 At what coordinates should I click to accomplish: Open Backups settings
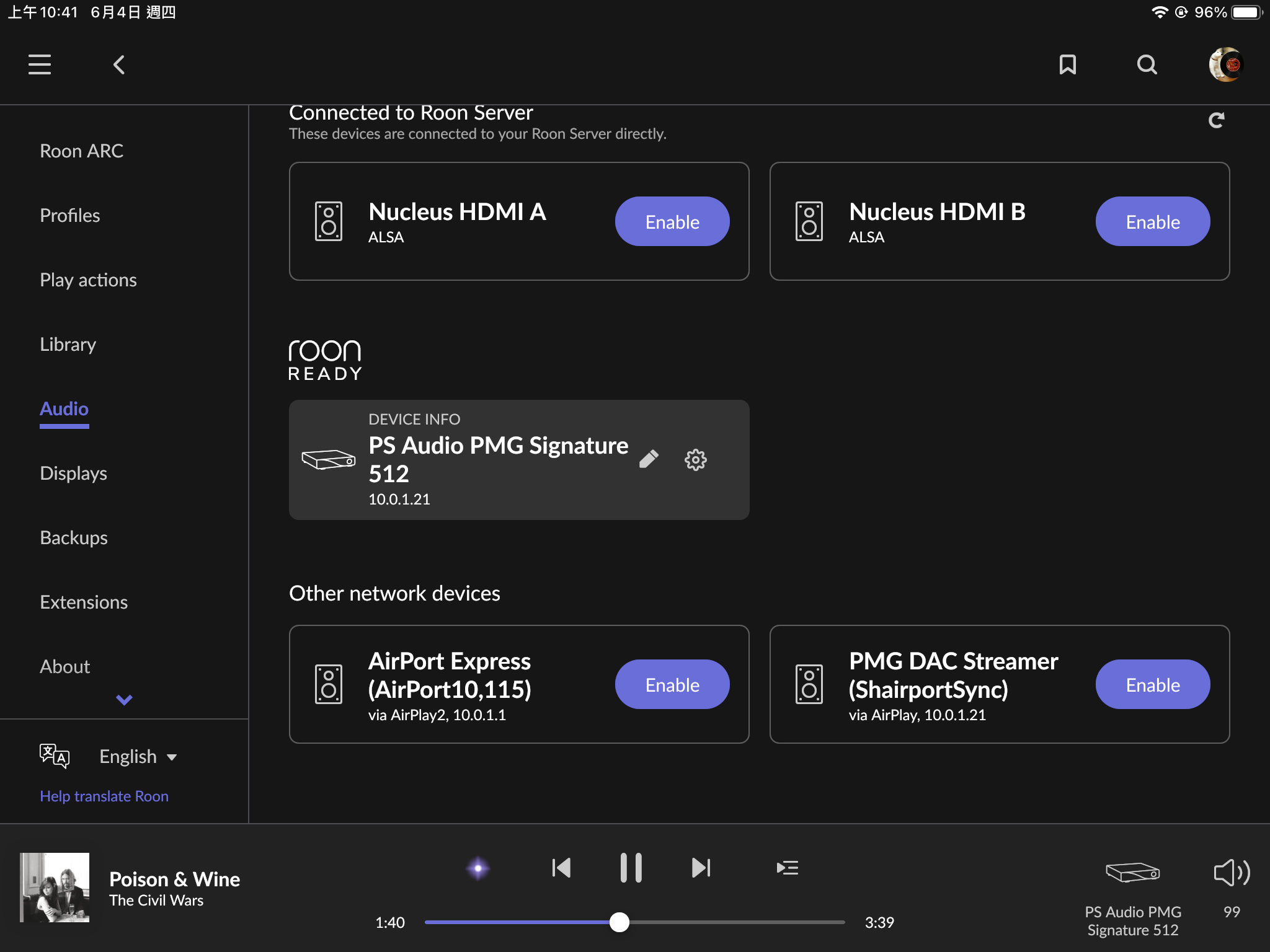[74, 537]
